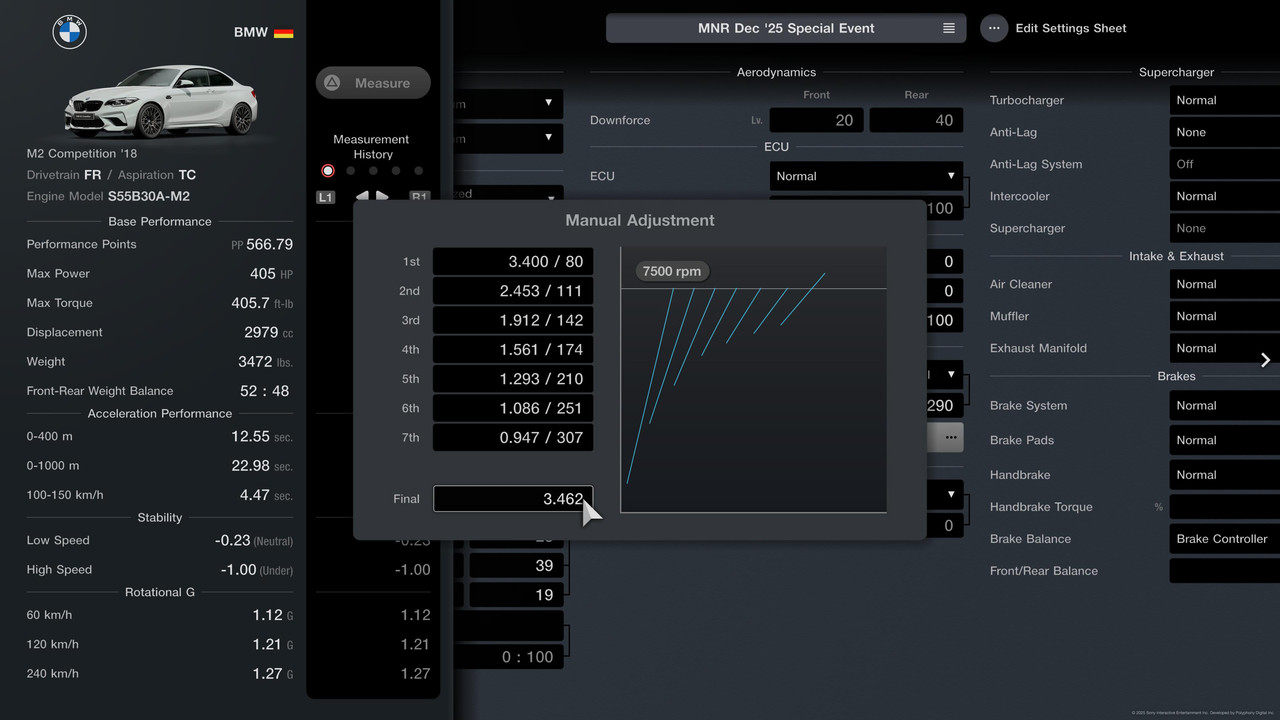
Task: Open the Intercooler dropdown
Action: point(1225,196)
